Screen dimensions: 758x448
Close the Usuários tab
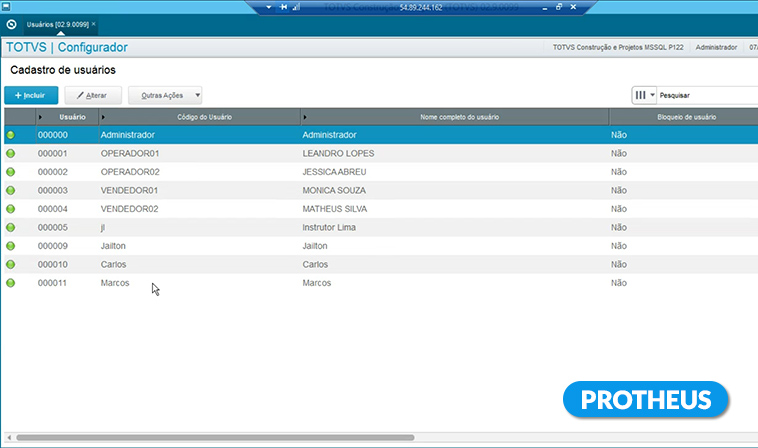93,23
